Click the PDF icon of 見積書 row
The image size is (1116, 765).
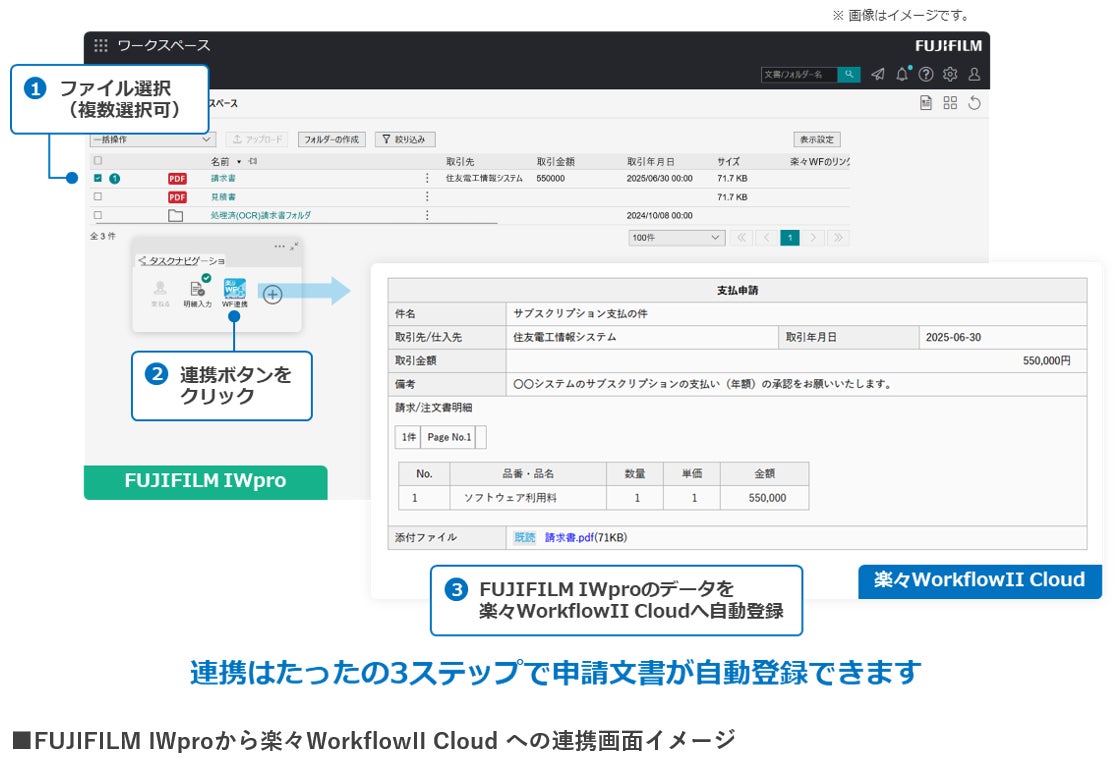pos(177,197)
